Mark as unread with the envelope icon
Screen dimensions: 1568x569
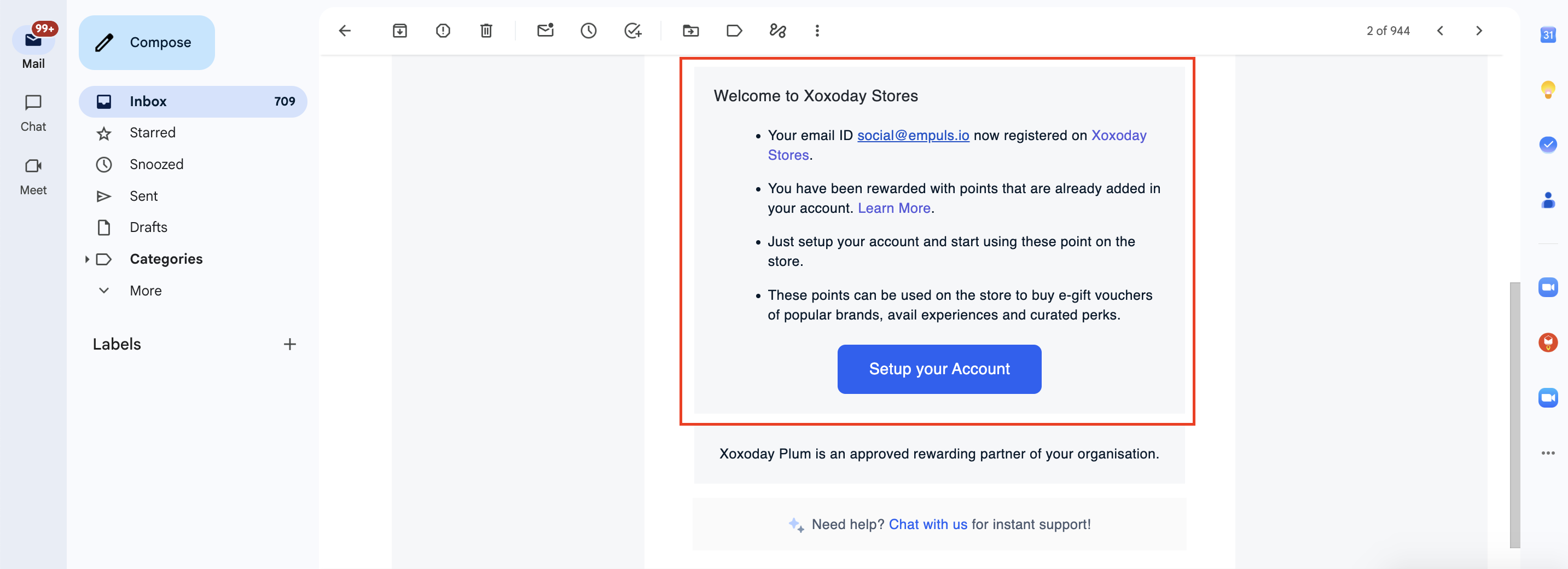(545, 31)
